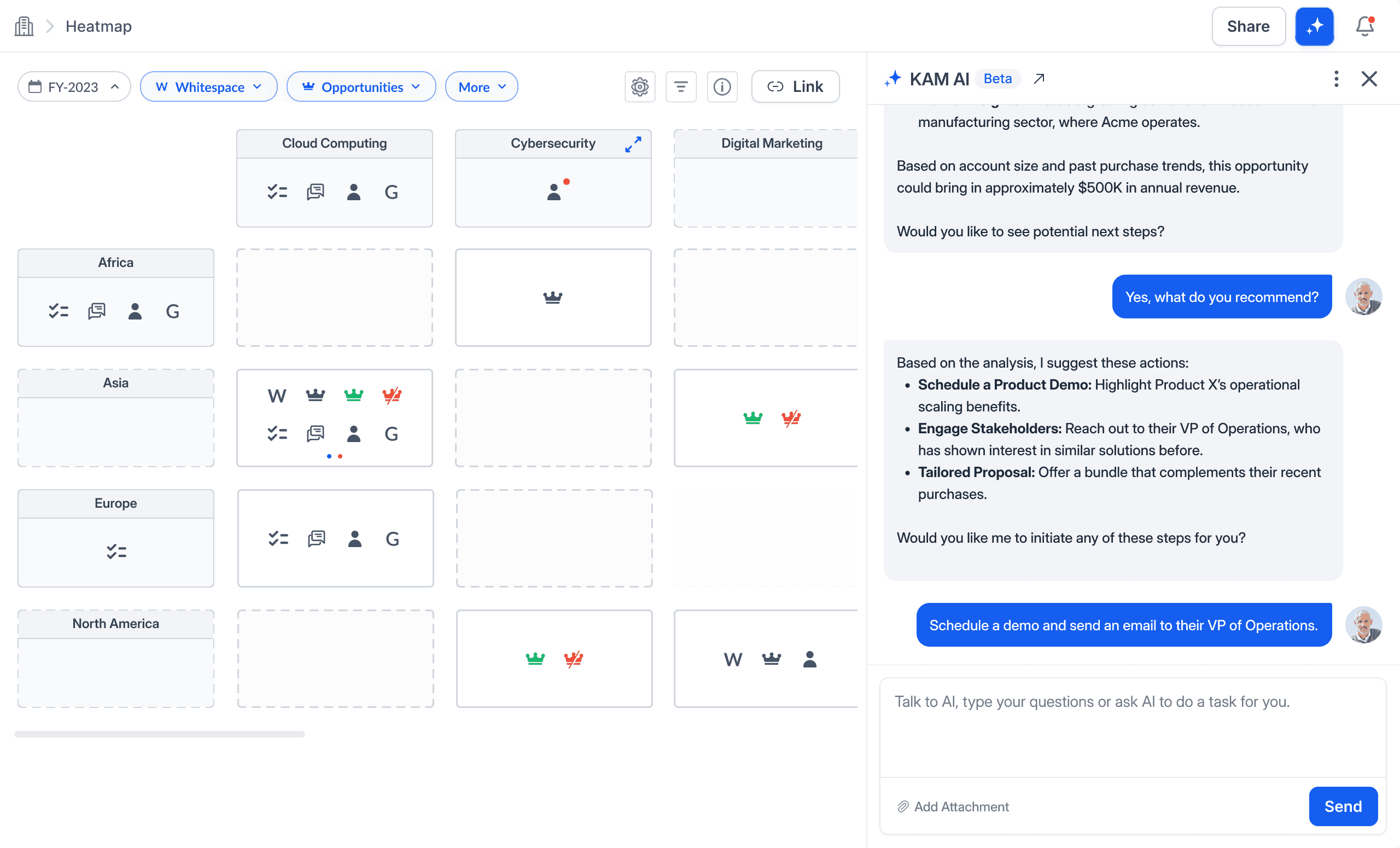Toggle the KAM AI sparkle button
Image resolution: width=1400 pixels, height=848 pixels.
point(1314,26)
